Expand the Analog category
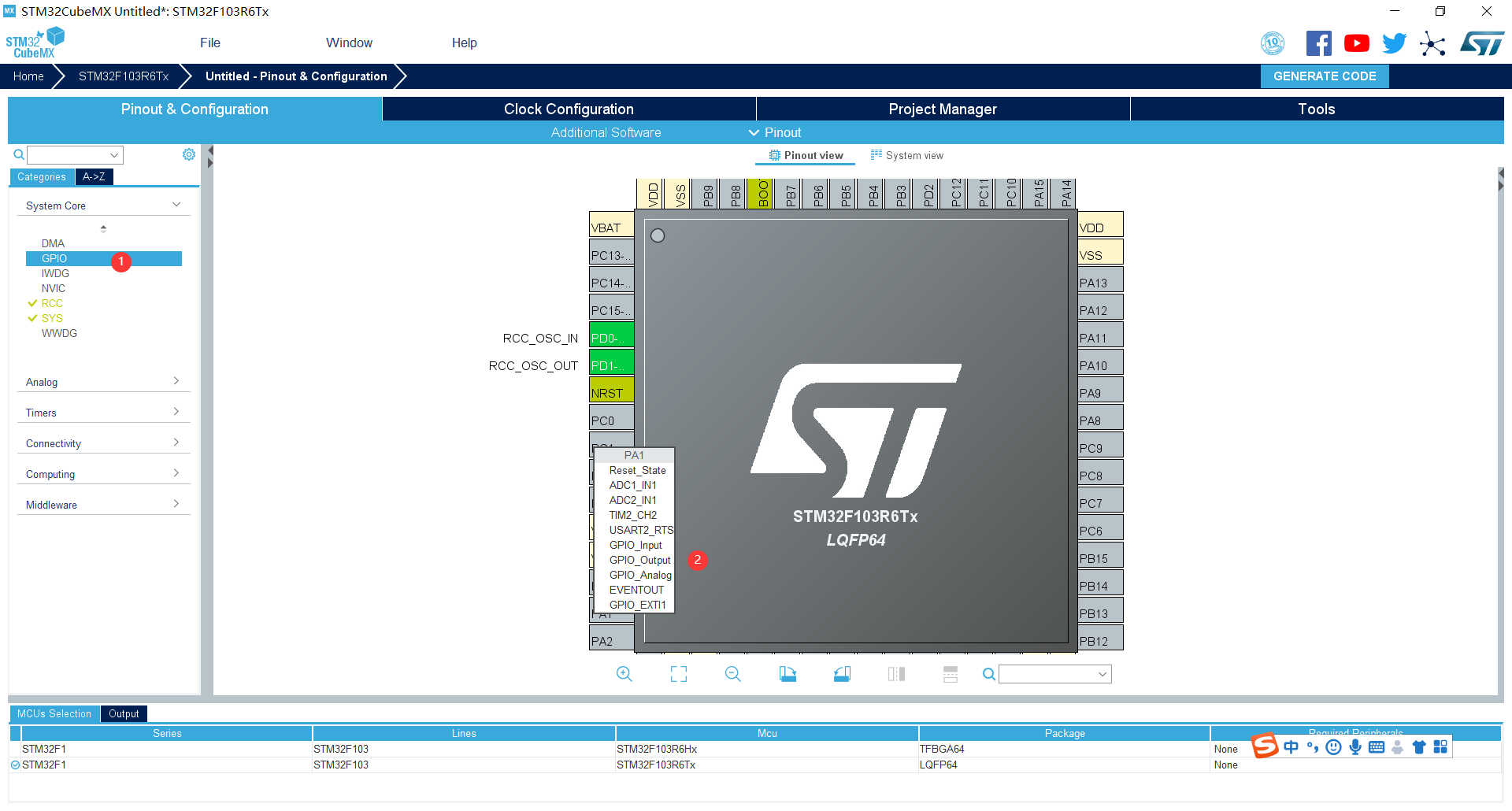Image resolution: width=1512 pixels, height=811 pixels. click(176, 381)
